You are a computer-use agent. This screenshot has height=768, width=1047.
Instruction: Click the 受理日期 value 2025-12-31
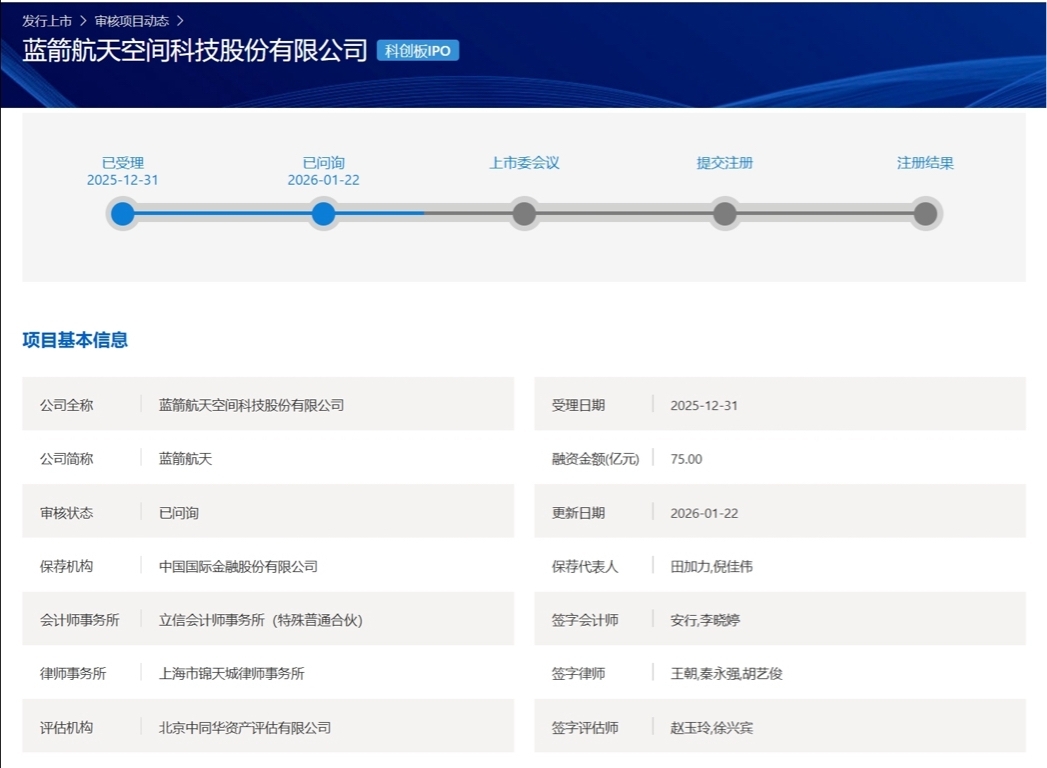pos(704,405)
